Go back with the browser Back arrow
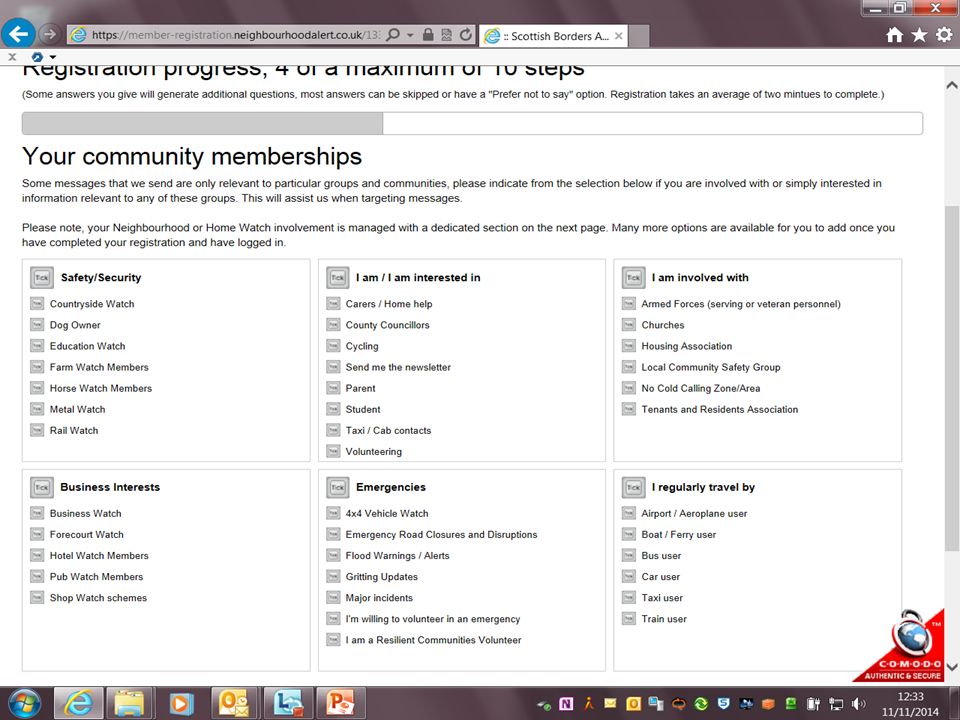This screenshot has width=960, height=720. [x=18, y=34]
